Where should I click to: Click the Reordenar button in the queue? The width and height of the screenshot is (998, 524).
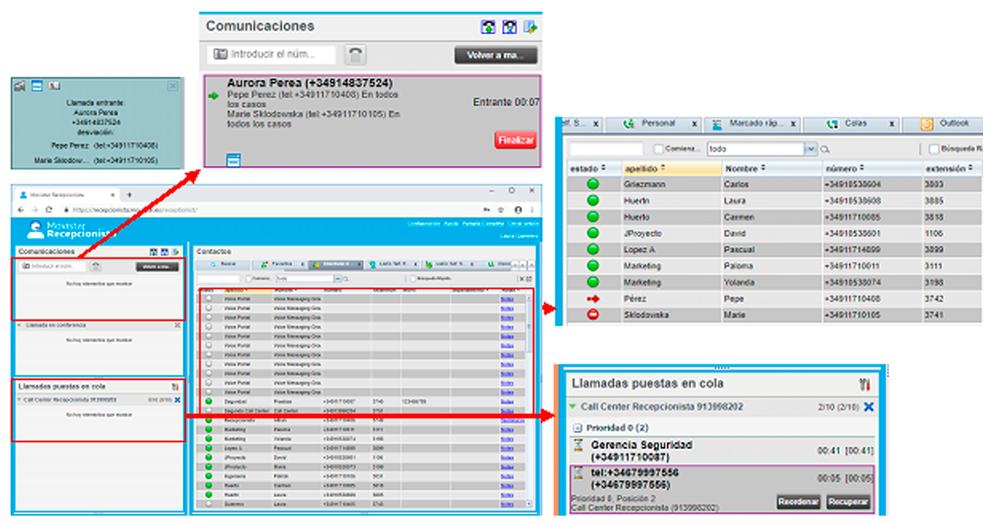tap(798, 501)
